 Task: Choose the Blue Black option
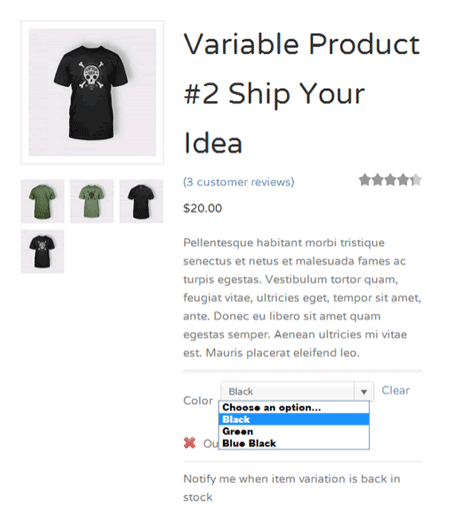294,443
